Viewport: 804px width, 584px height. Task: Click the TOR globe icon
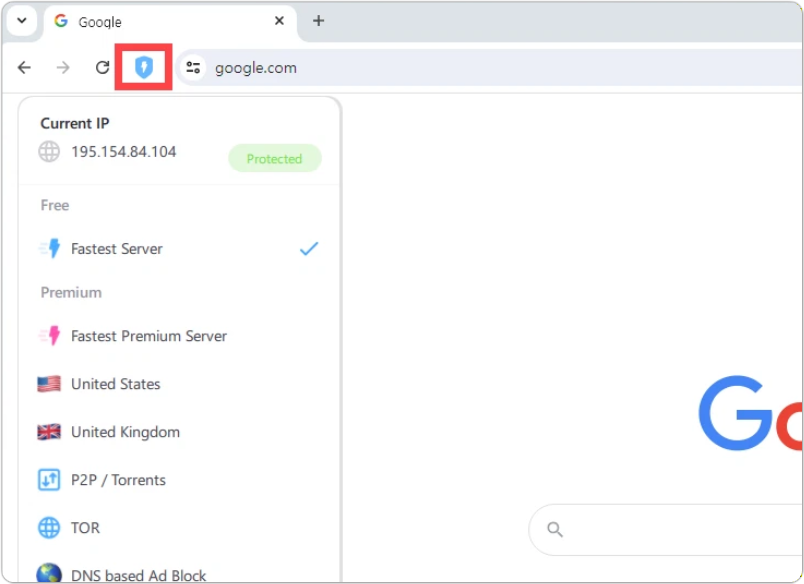point(49,528)
